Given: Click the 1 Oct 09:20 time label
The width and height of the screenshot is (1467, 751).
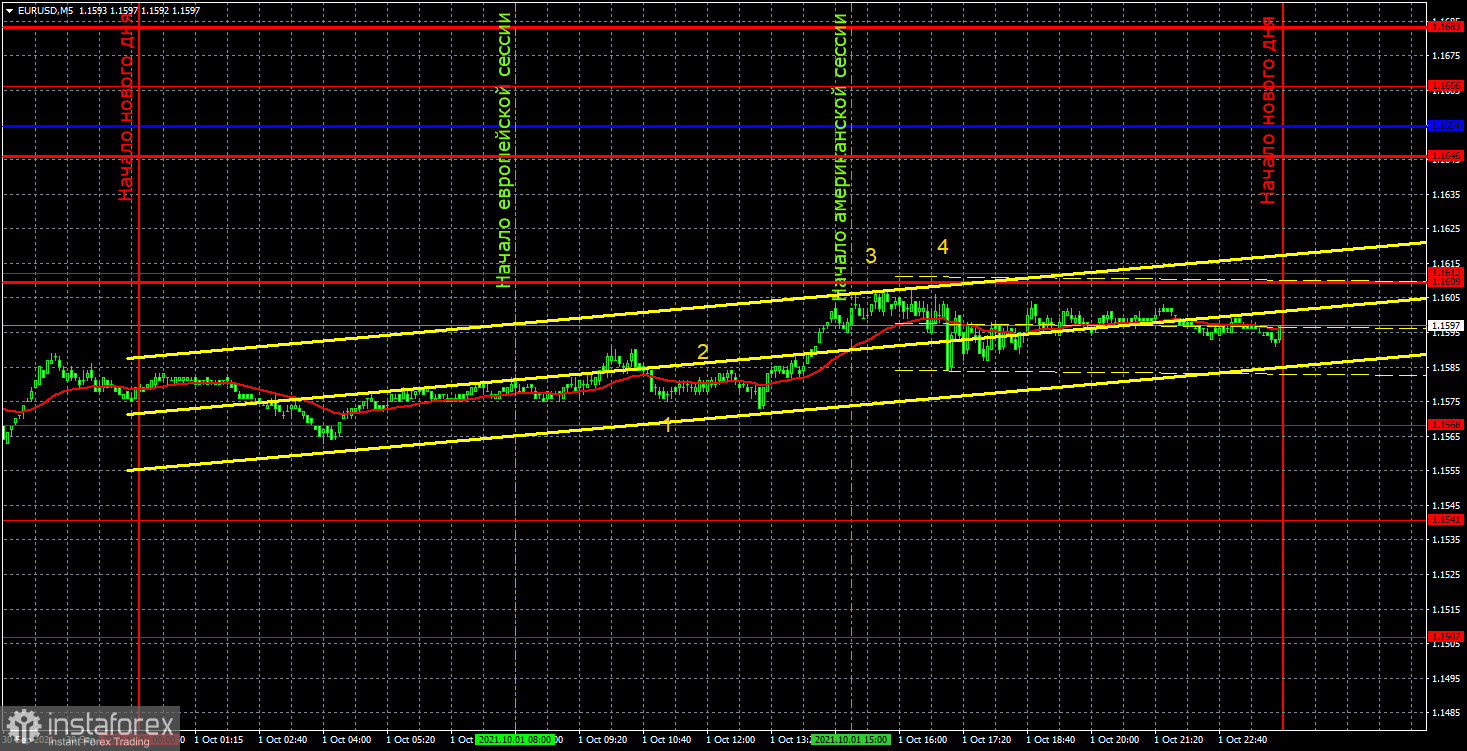Looking at the screenshot, I should pos(604,740).
